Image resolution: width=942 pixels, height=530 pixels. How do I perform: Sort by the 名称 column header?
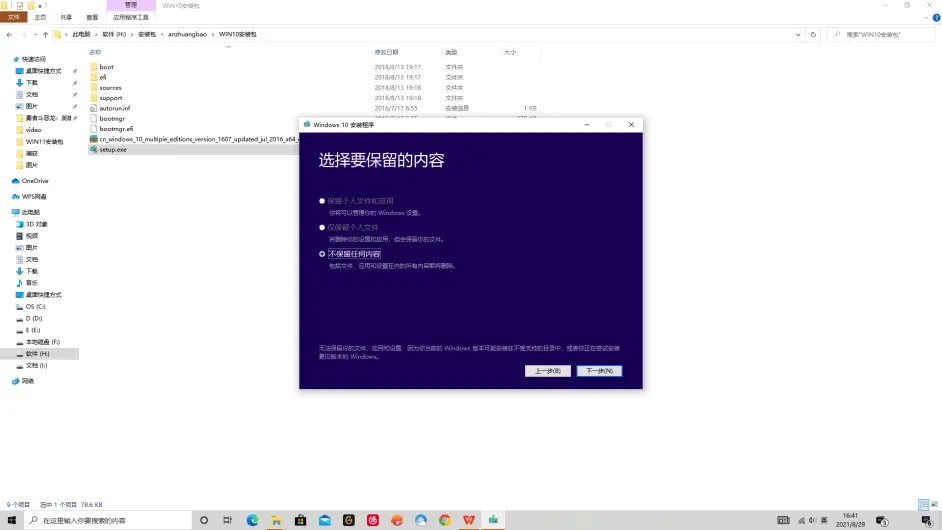click(95, 52)
